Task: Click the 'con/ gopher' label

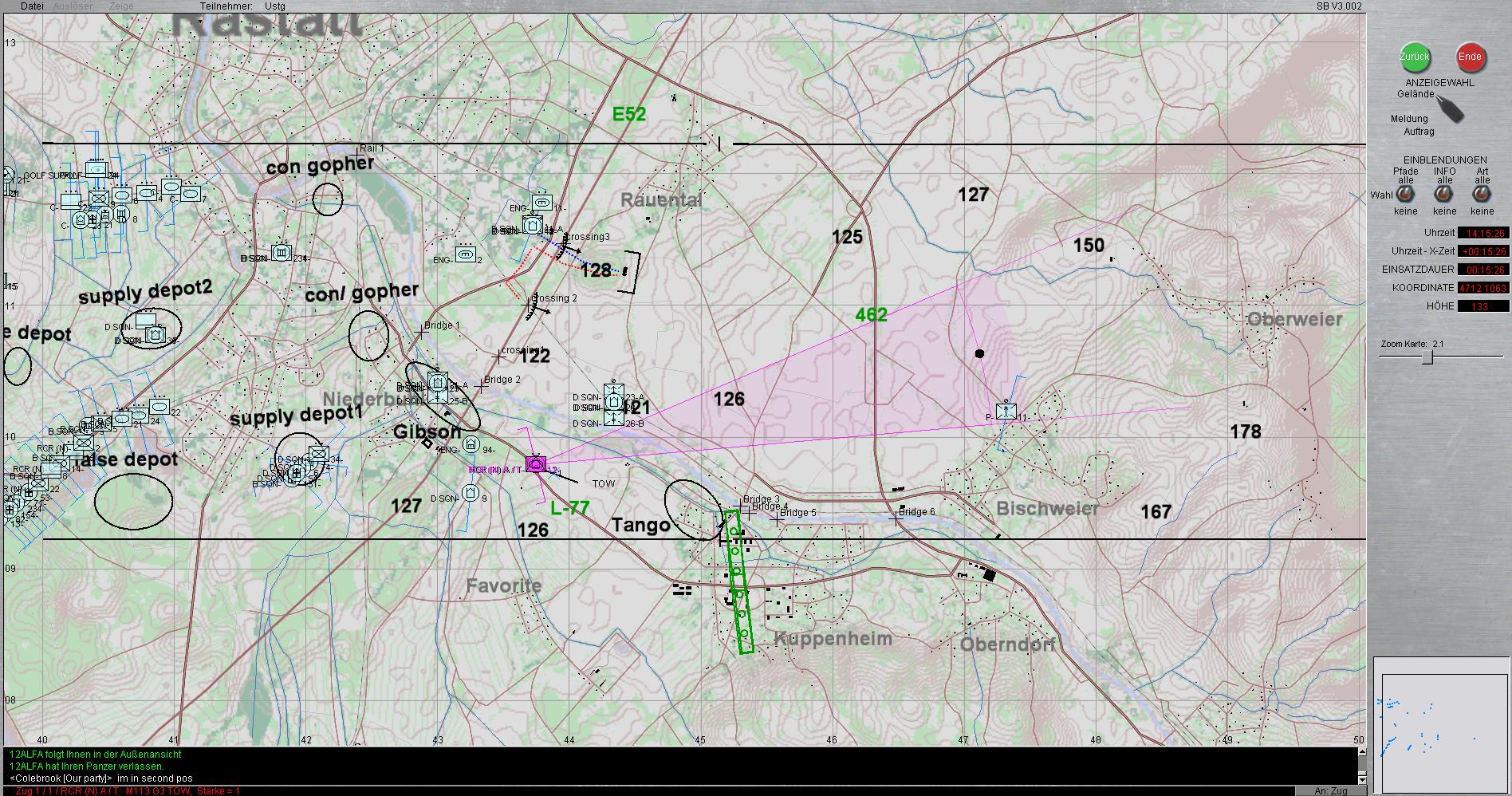Action: coord(361,293)
